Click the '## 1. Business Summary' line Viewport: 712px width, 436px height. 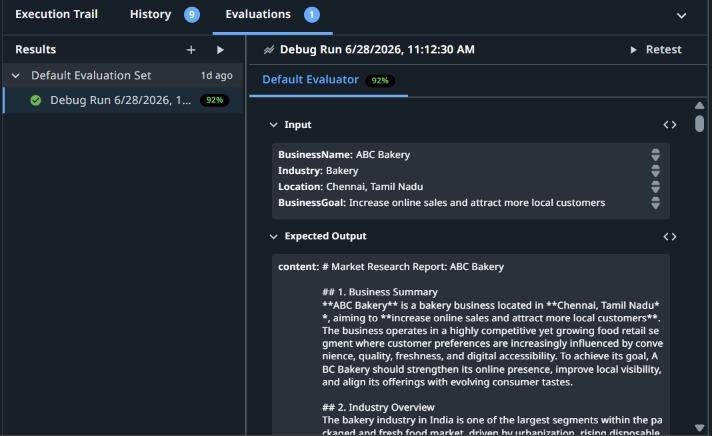380,292
